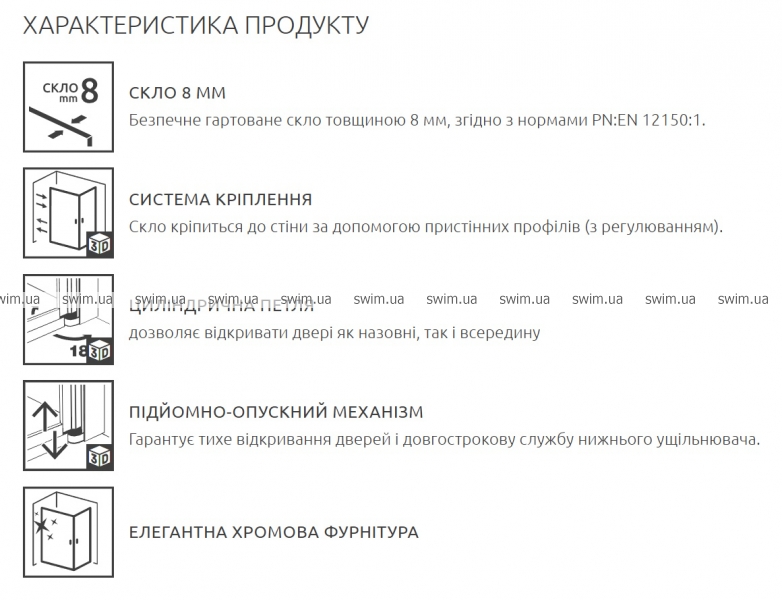Click the 'ХАРАКТЕРИСТИКА ПРОДУКТУ' page heading
This screenshot has width=782, height=600.
195,25
